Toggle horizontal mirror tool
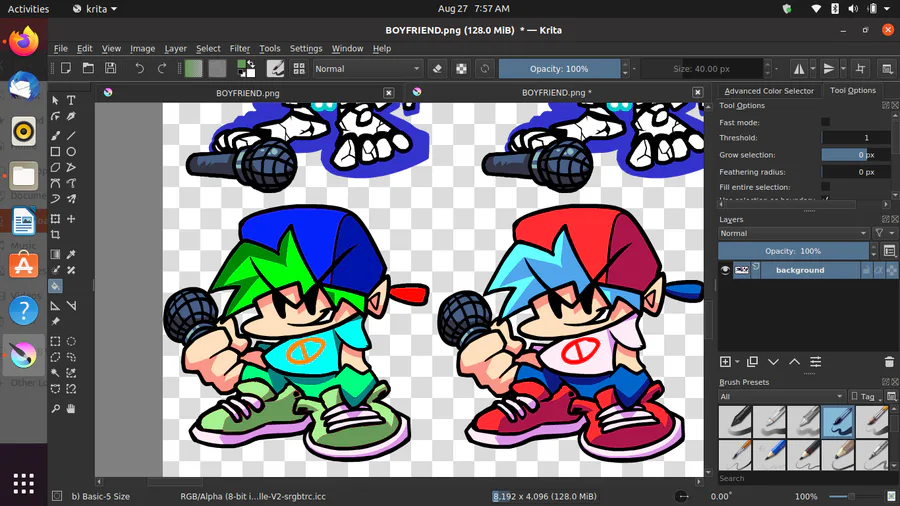The width and height of the screenshot is (900, 506). tap(799, 69)
